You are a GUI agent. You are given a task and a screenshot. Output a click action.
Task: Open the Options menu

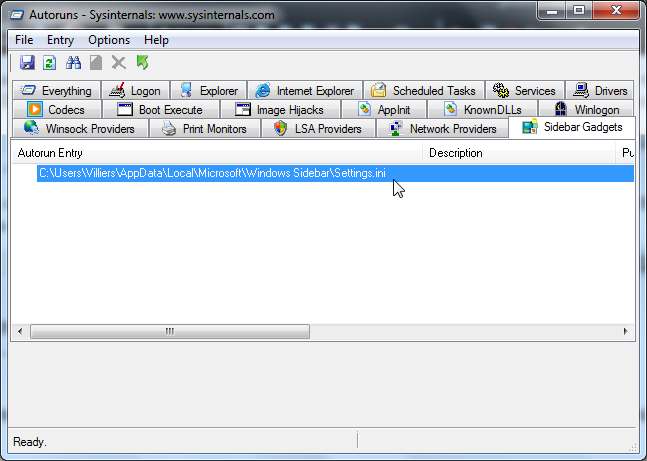coord(109,40)
